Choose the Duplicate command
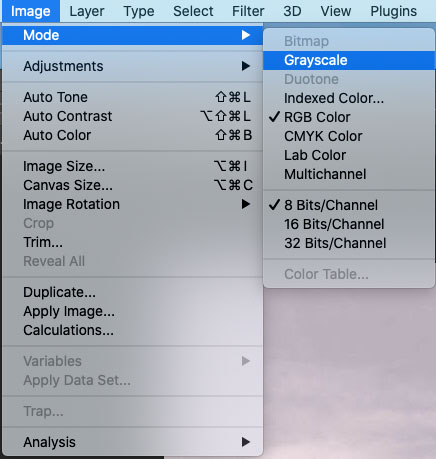This screenshot has width=436, height=459. [132, 292]
